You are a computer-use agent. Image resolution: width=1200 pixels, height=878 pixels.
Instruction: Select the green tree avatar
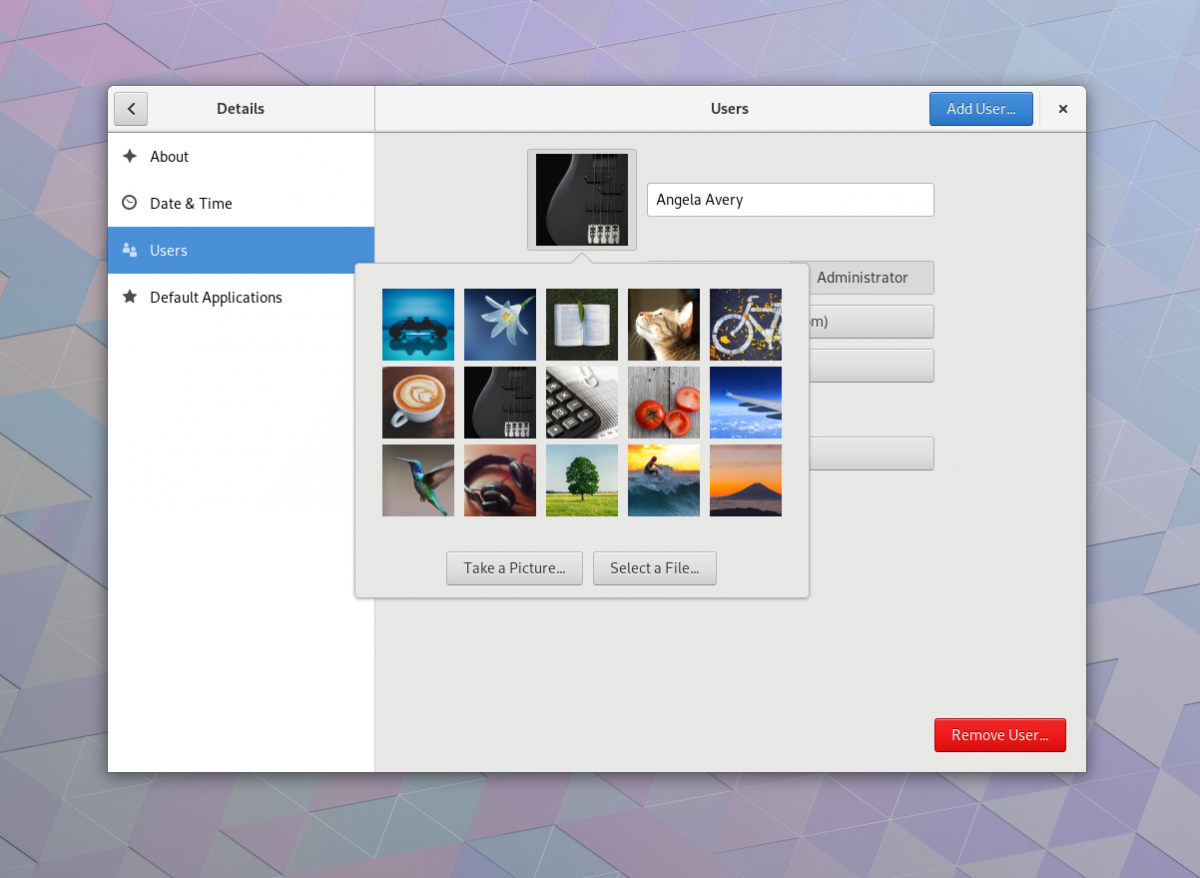[x=581, y=480]
